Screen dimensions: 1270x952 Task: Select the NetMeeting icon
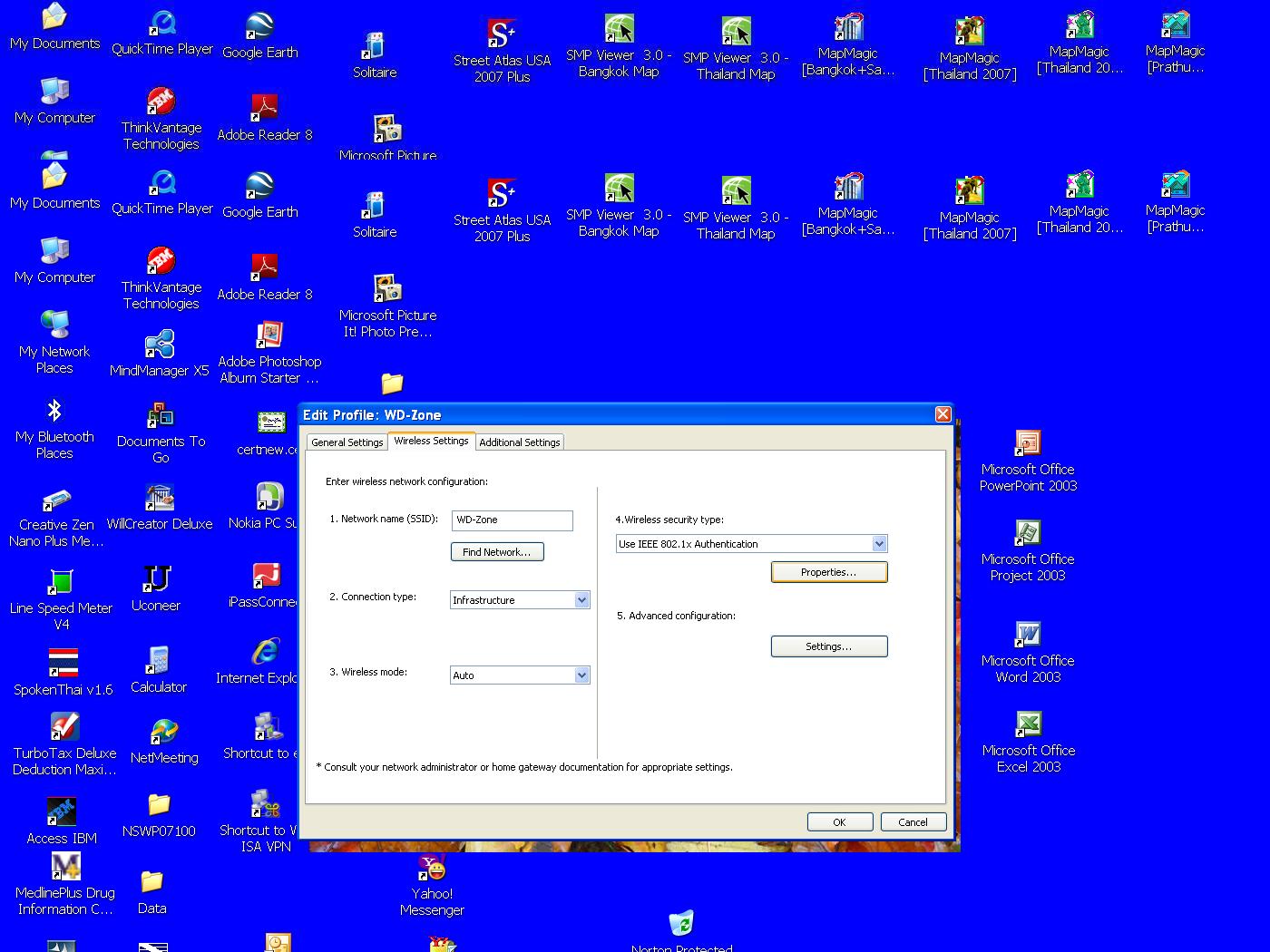(164, 741)
